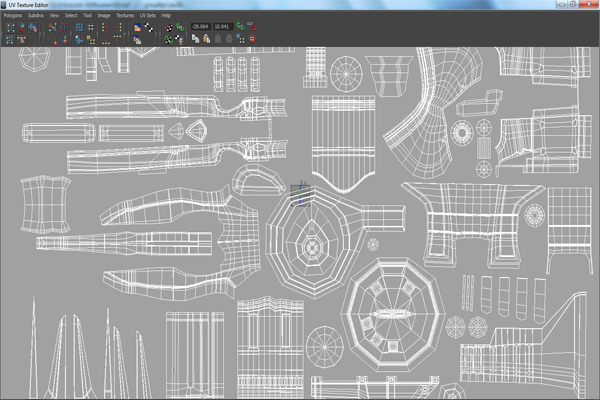This screenshot has width=600, height=400.
Task: Toggle display image on or off
Action: click(137, 27)
